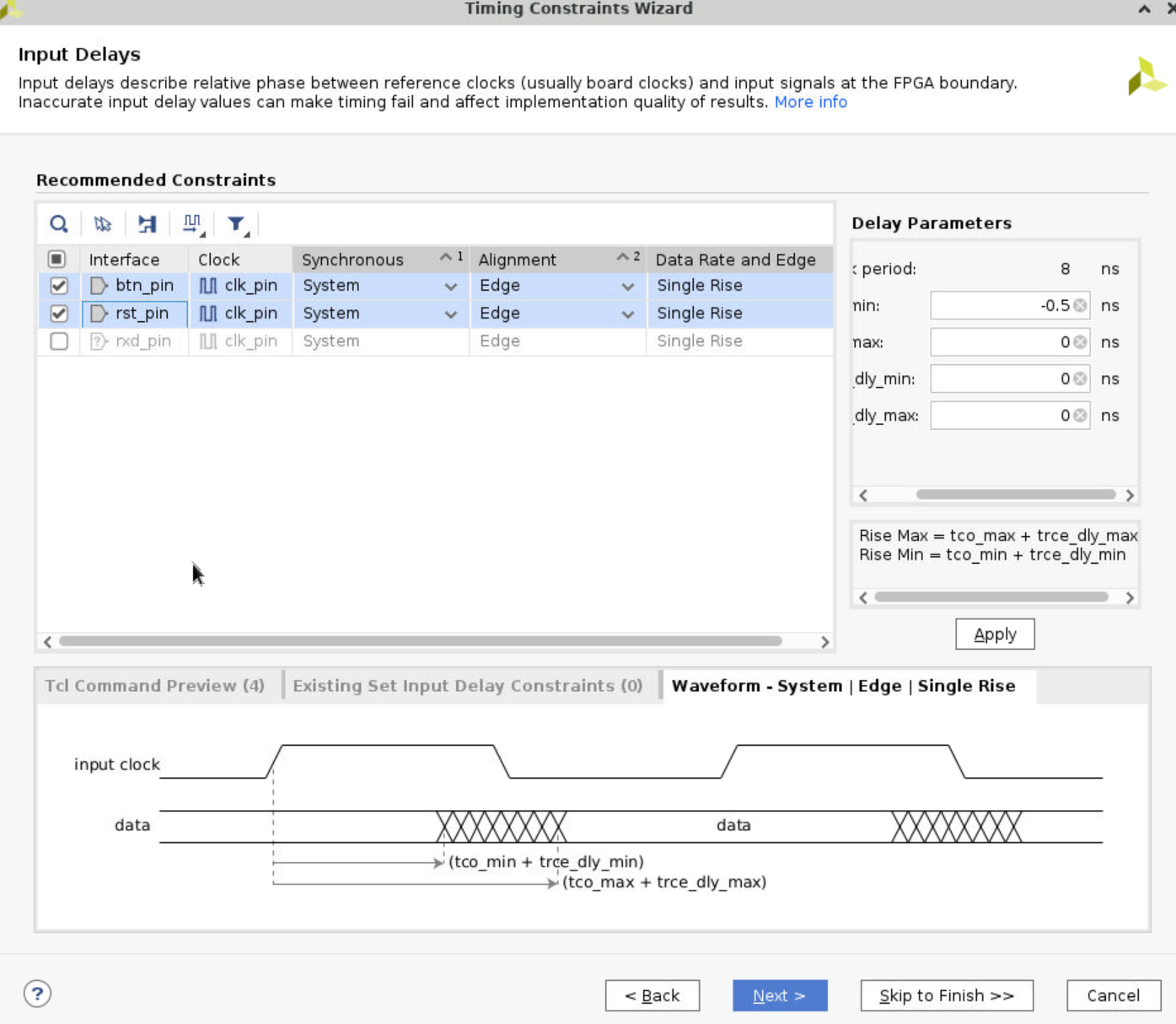Click clock icon in btn_pin row

click(208, 286)
